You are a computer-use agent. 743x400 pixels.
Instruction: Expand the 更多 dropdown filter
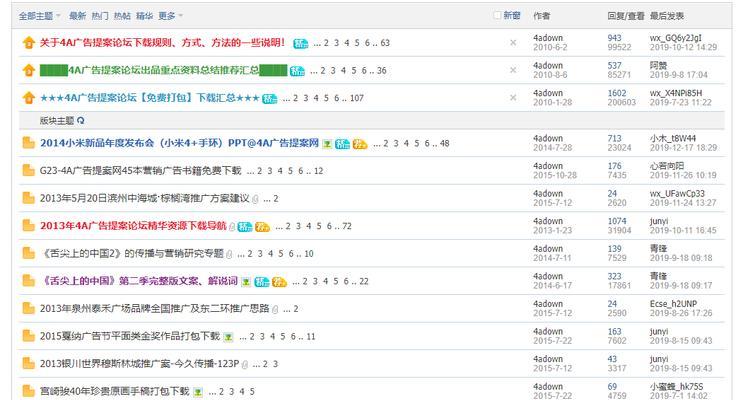coord(170,16)
